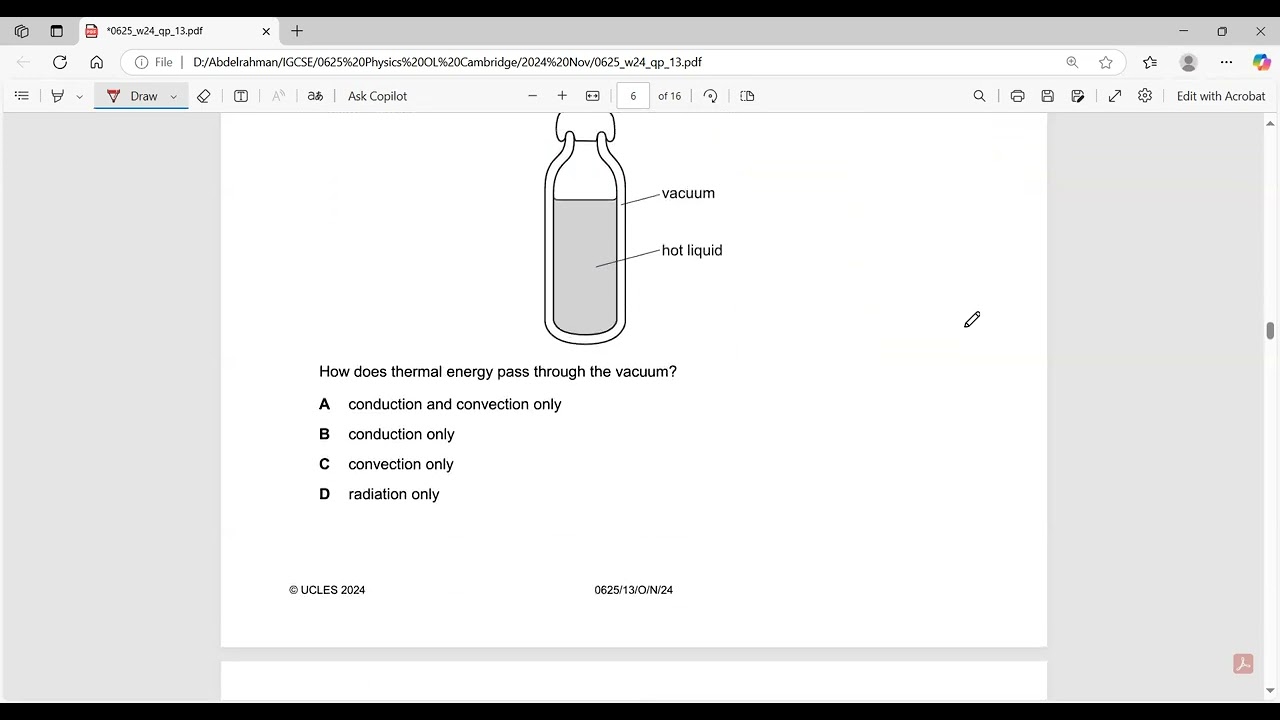Screen dimensions: 1280x720
Task: Click the address bar file path
Action: 447,62
